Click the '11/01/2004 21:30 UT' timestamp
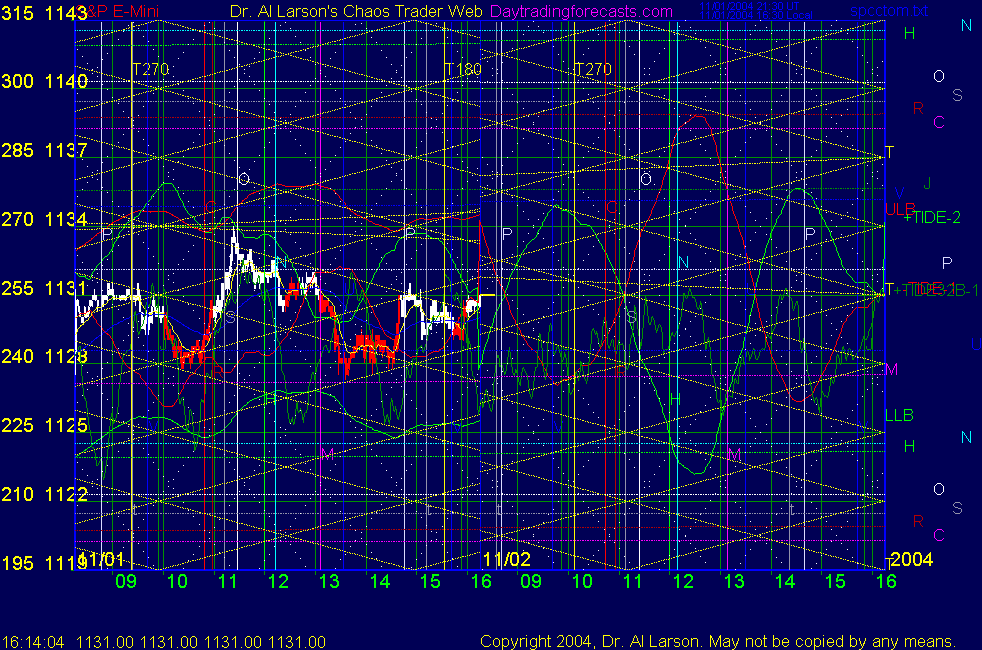This screenshot has width=982, height=650. pyautogui.click(x=749, y=6)
